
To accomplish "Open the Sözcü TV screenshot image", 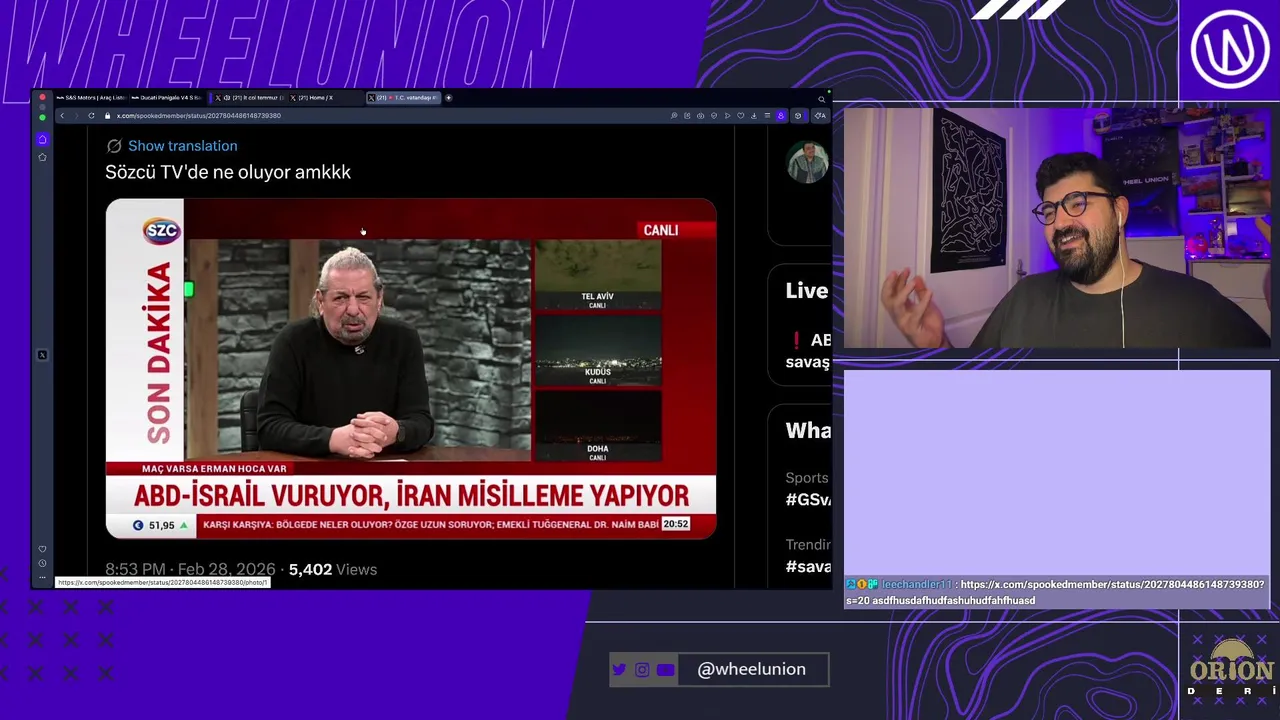I will (x=411, y=369).
